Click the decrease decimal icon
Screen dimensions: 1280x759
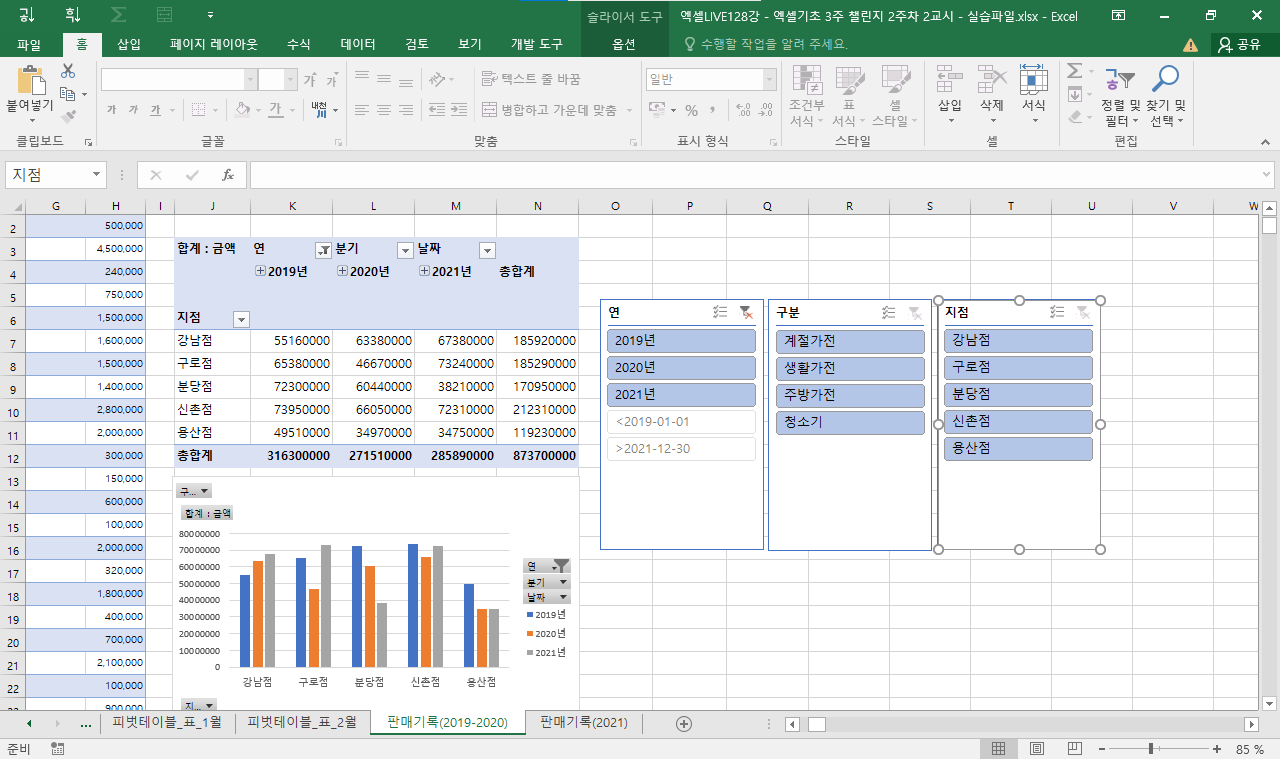click(767, 110)
